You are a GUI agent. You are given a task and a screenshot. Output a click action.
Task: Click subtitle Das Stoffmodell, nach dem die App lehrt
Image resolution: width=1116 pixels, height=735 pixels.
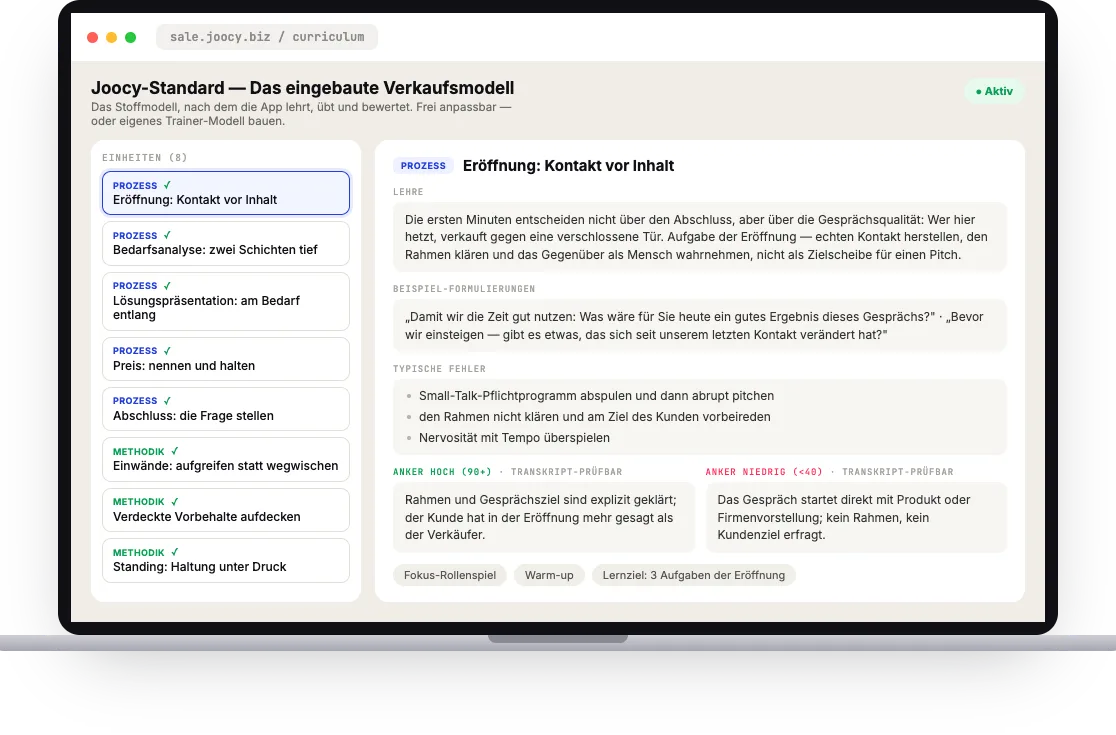(301, 114)
